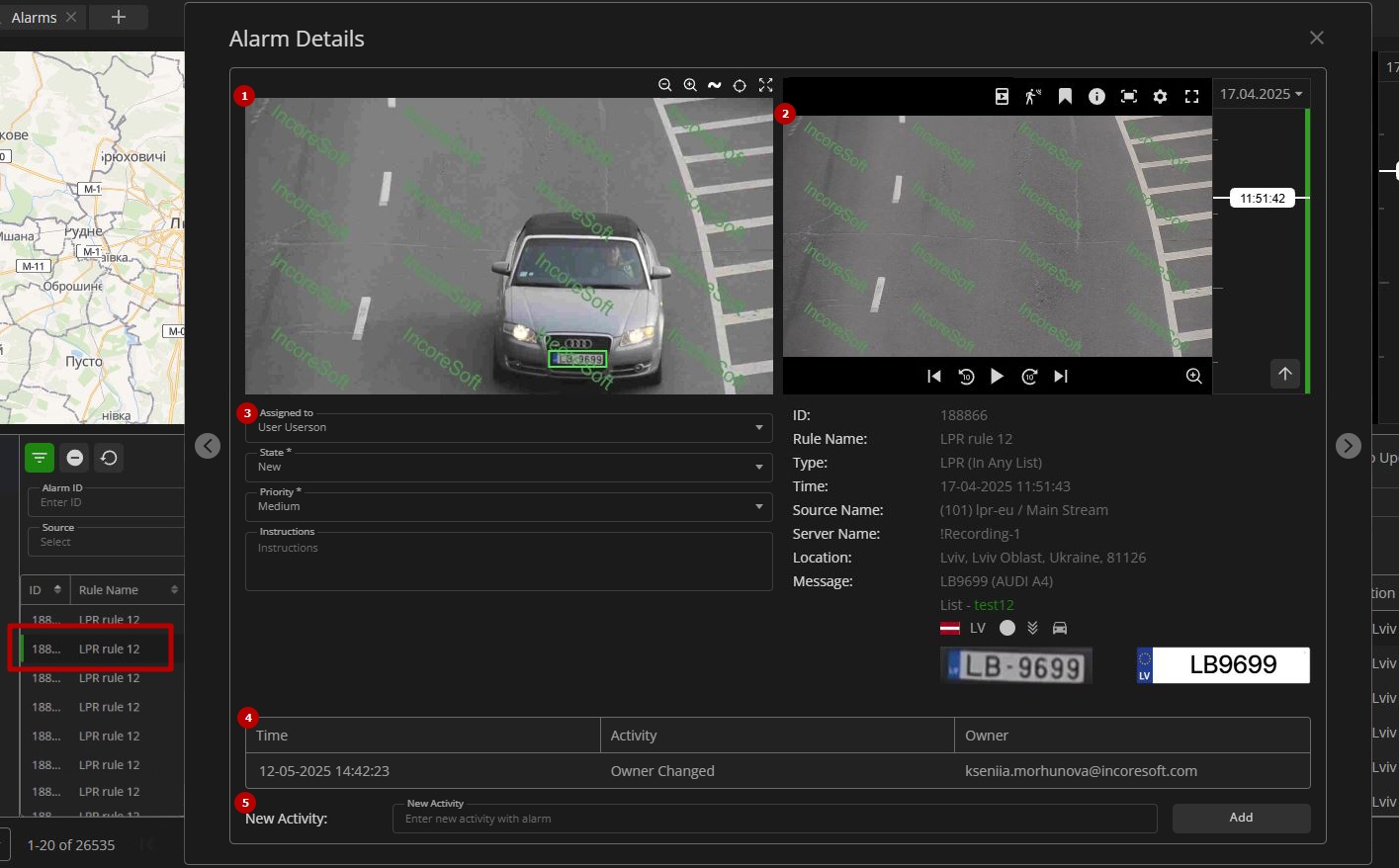Click the Alarm ID input field
Image resolution: width=1399 pixels, height=868 pixels.
click(106, 502)
